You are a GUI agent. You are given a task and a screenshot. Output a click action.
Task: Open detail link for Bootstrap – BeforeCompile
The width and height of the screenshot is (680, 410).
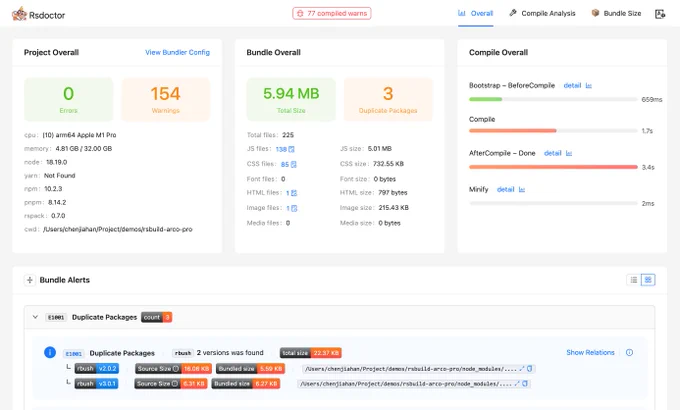tap(572, 85)
